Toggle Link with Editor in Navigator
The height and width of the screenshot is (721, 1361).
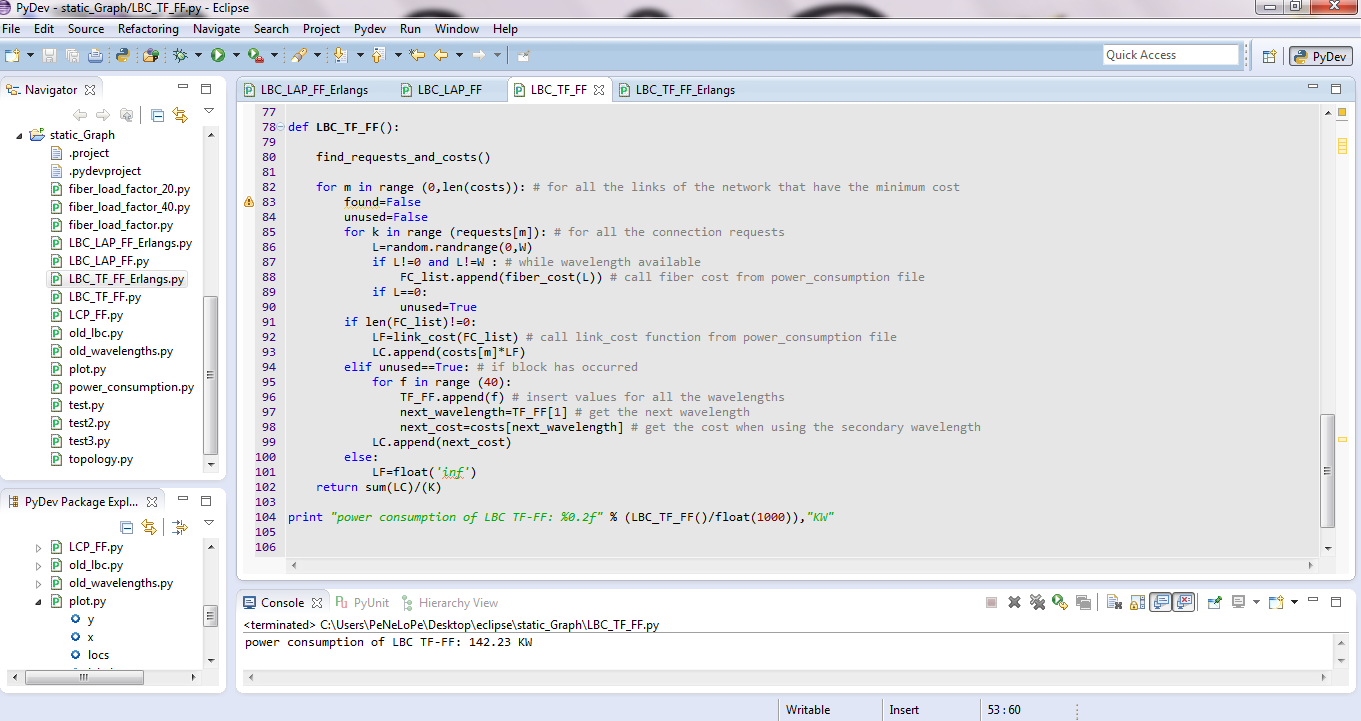click(x=180, y=115)
